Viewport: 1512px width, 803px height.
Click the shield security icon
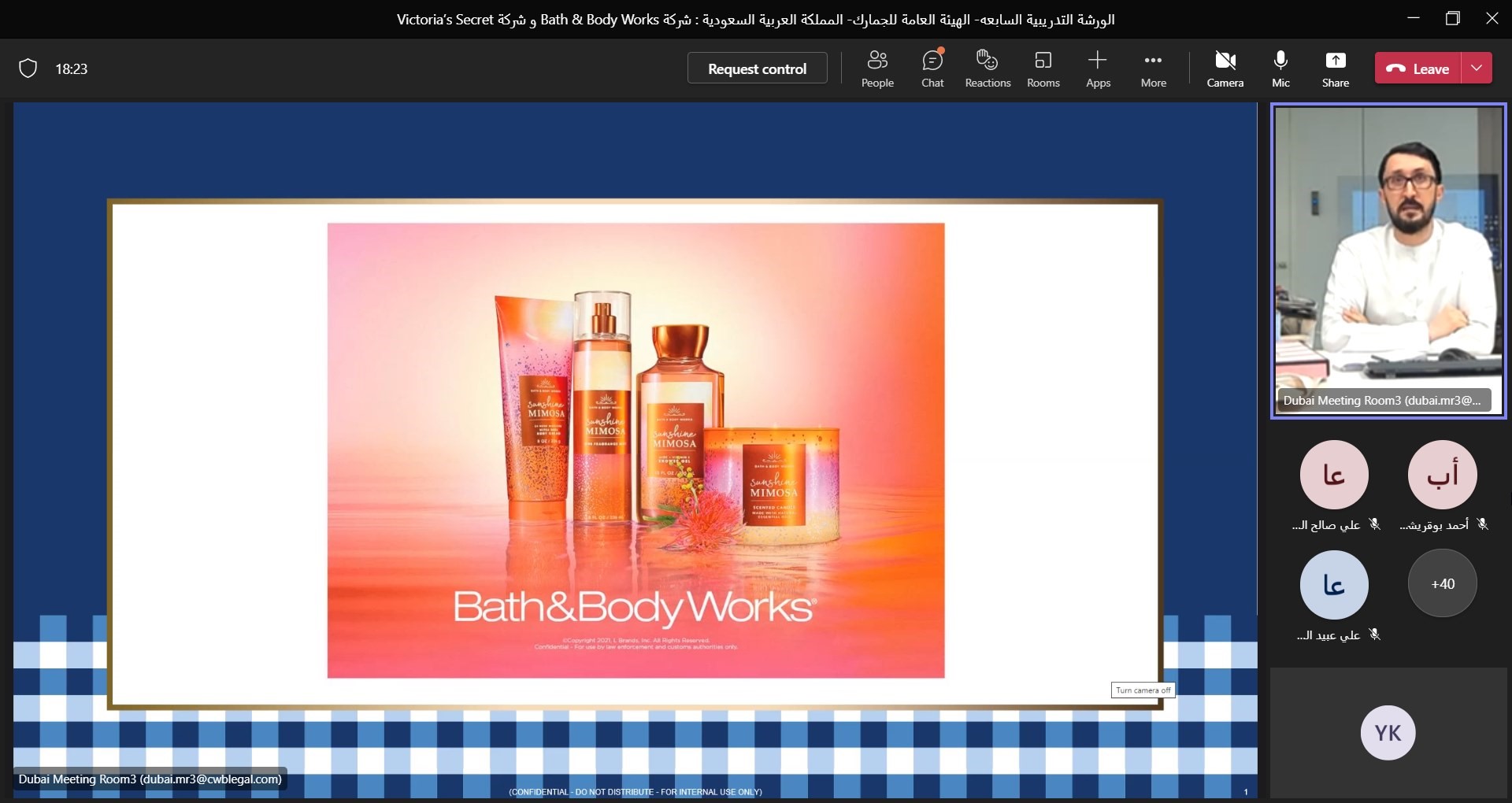click(28, 68)
